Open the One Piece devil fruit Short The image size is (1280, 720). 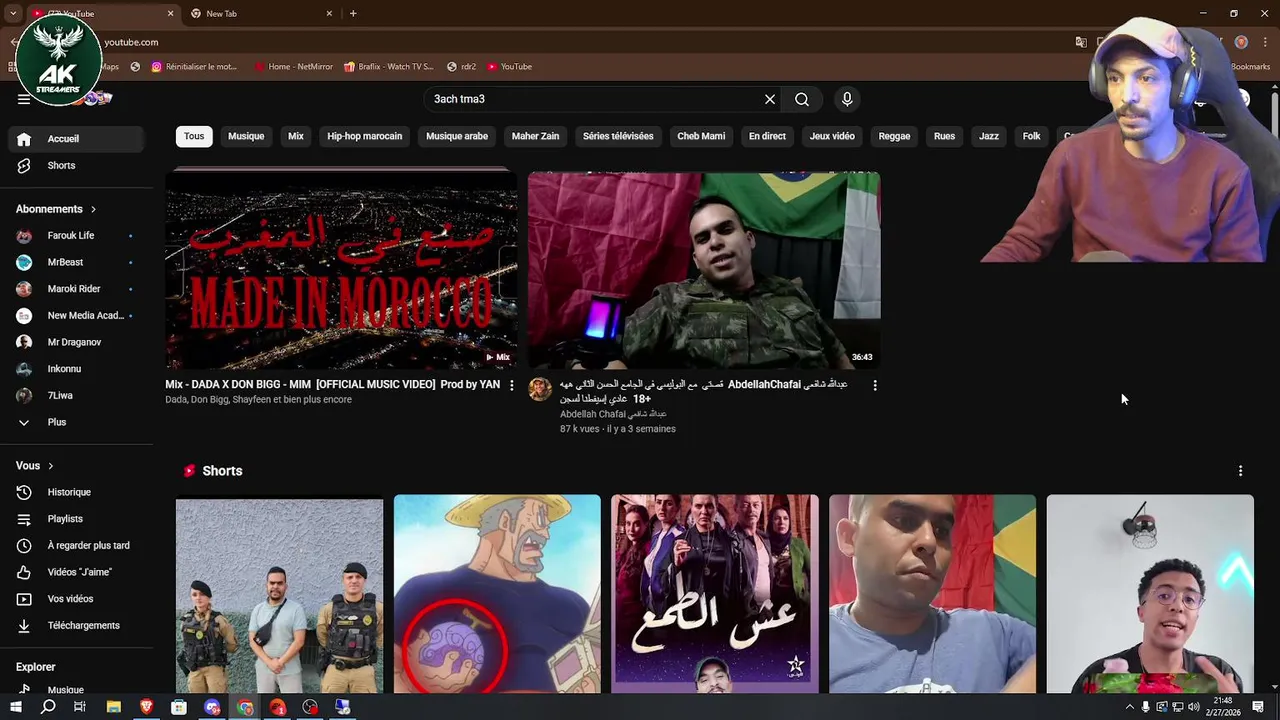tap(497, 594)
